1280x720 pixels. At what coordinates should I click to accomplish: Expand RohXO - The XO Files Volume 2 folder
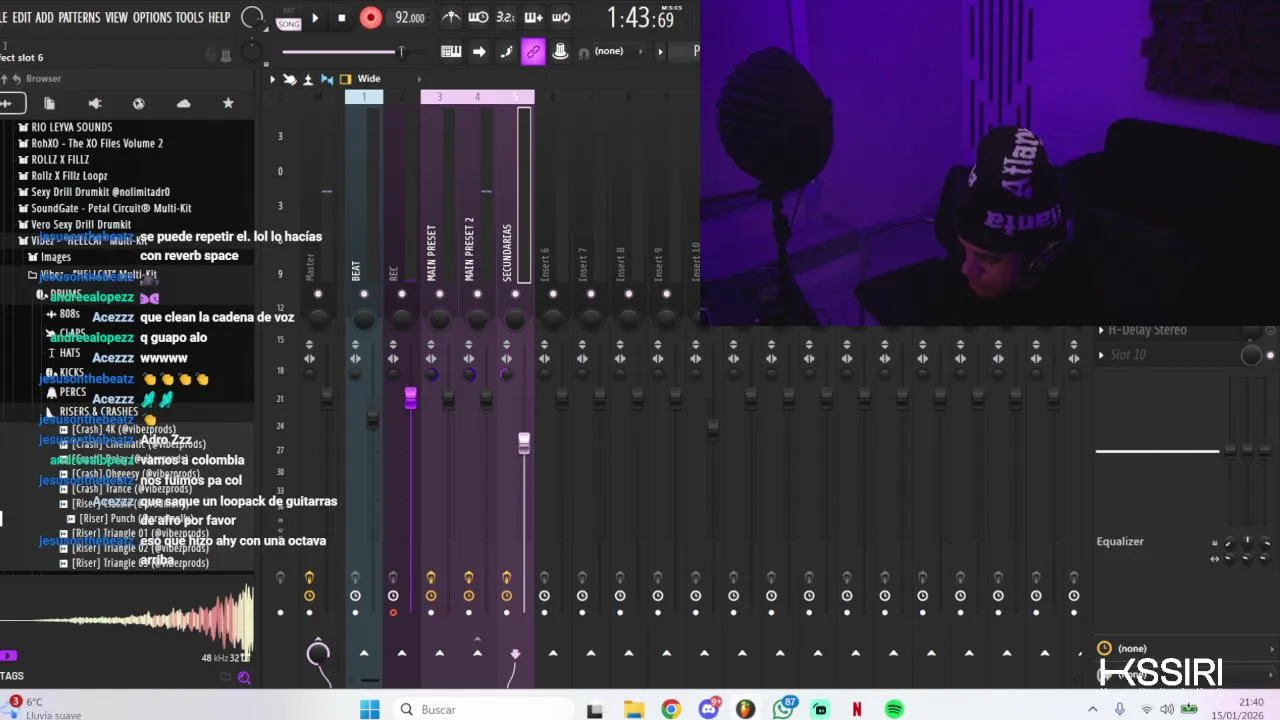pyautogui.click(x=90, y=143)
